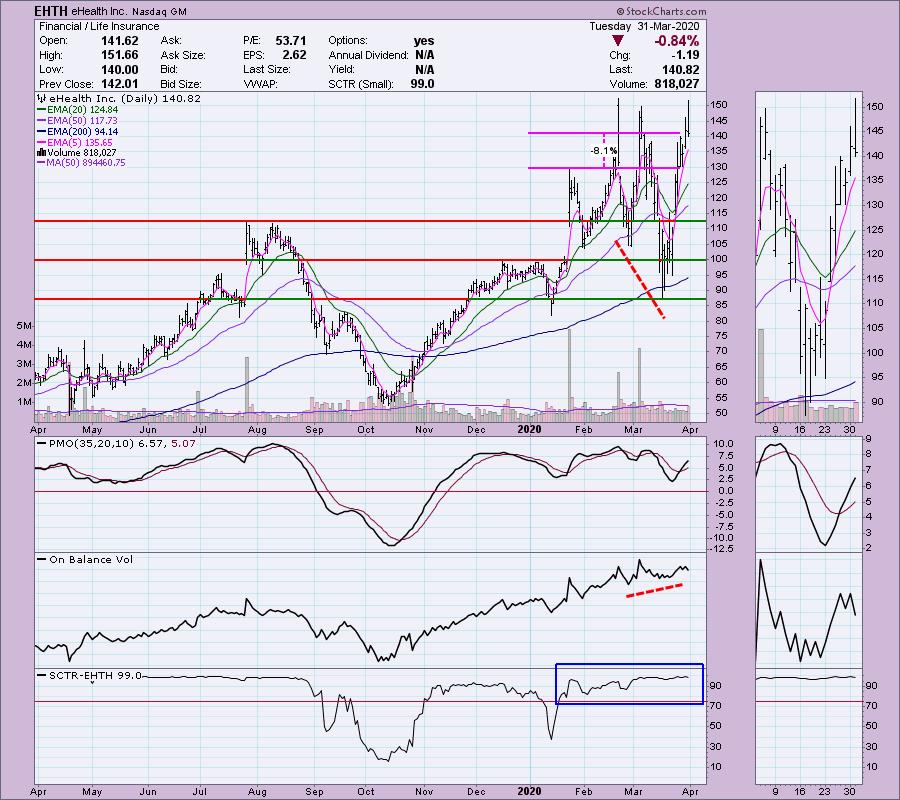Click the -0.84% percent change value
This screenshot has height=800, width=900.
[677, 41]
